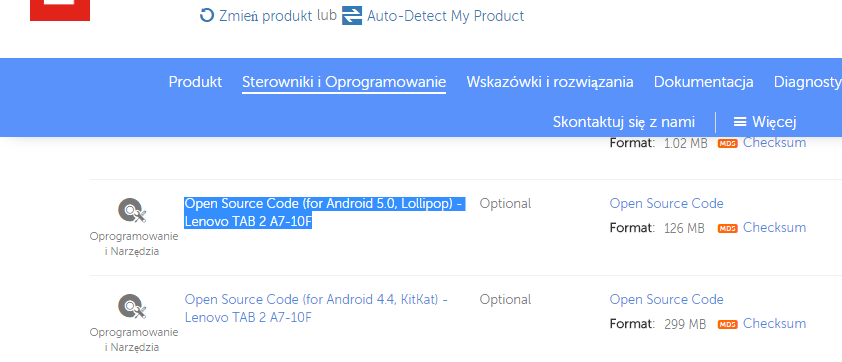Go to the Dokumentacja tab
Viewport: 842px width, 362px height.
pos(703,82)
